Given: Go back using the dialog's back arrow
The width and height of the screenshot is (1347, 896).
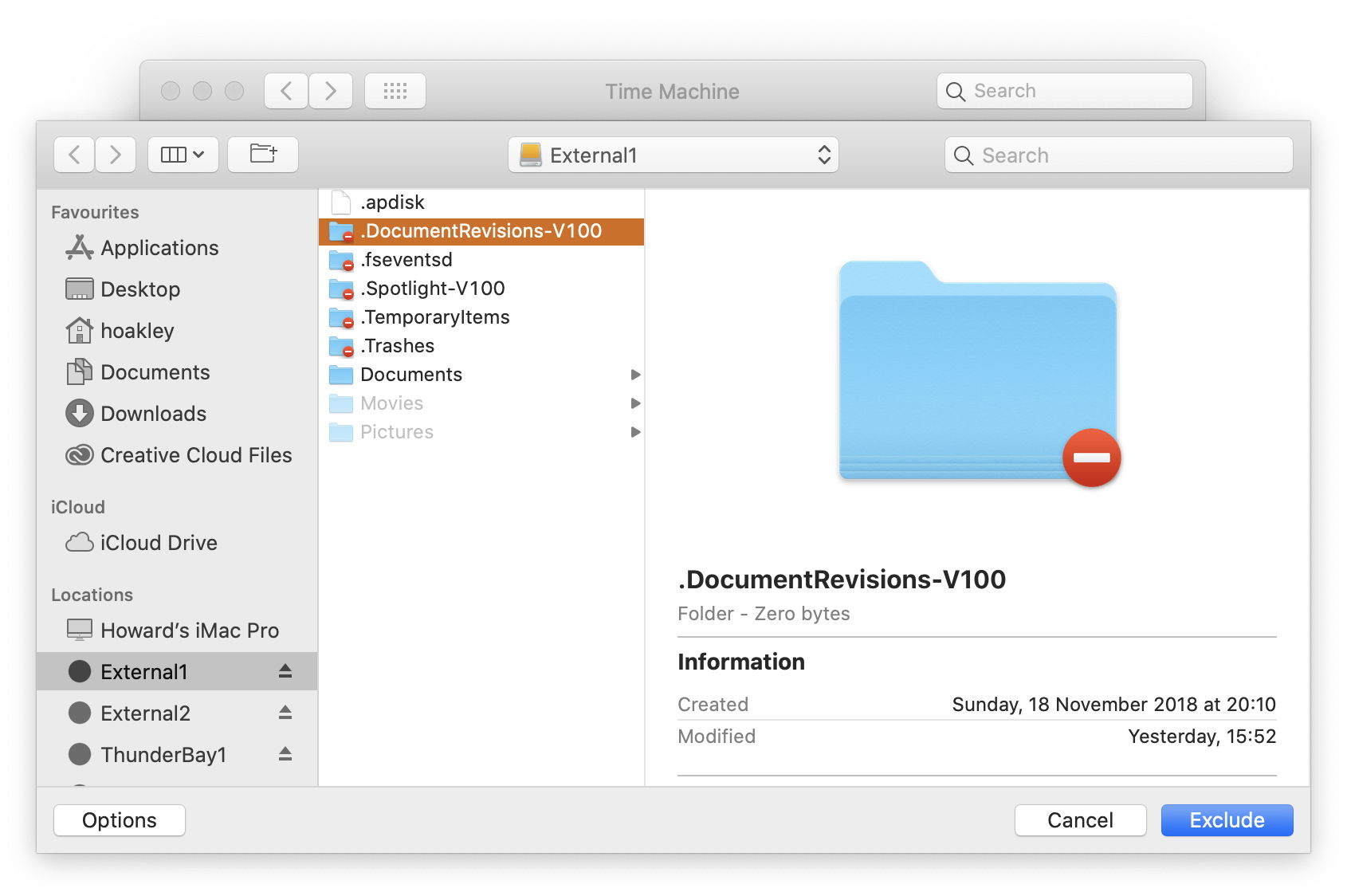Looking at the screenshot, I should tap(75, 154).
